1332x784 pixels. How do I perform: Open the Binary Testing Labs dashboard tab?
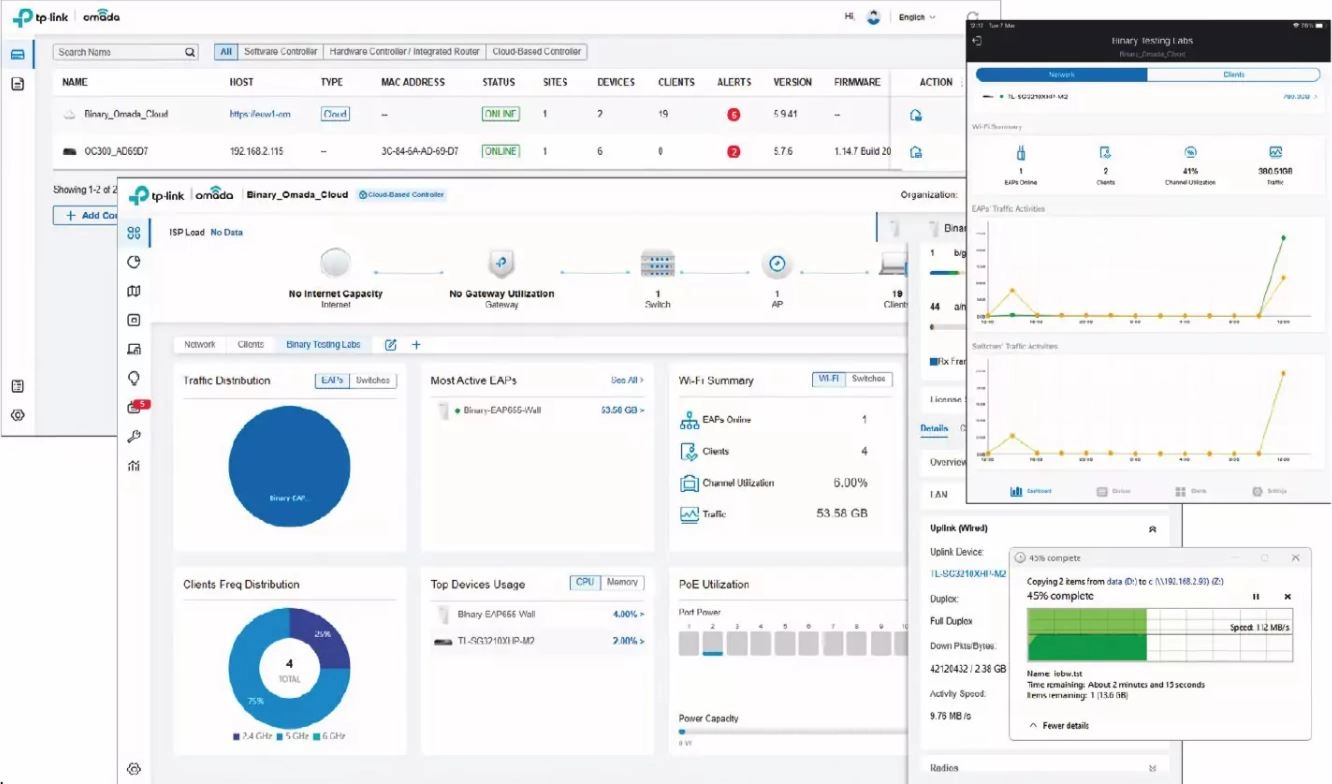tap(323, 345)
